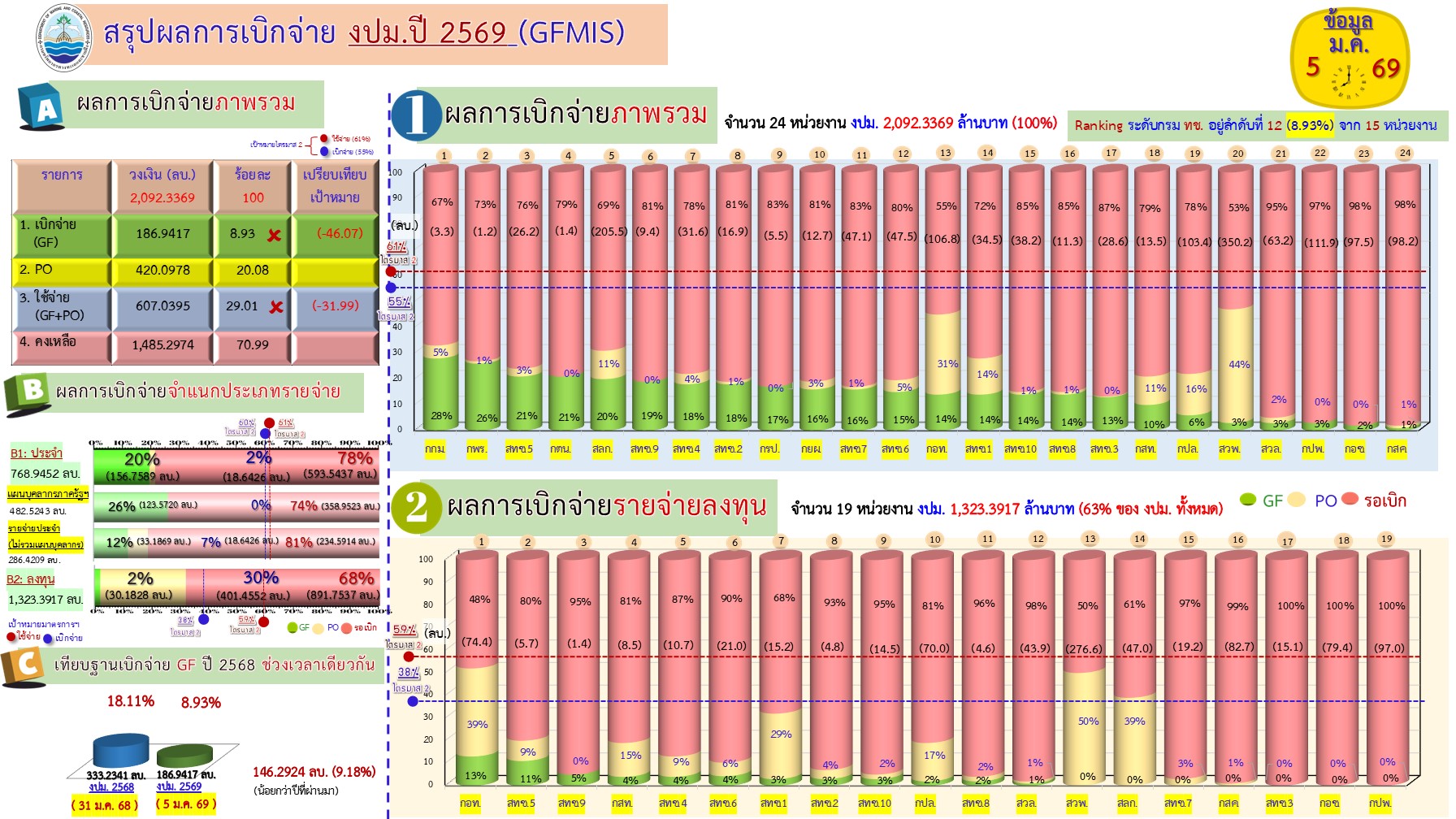
Task: Click the blue circle numbered 1 section badge
Action: tap(416, 115)
